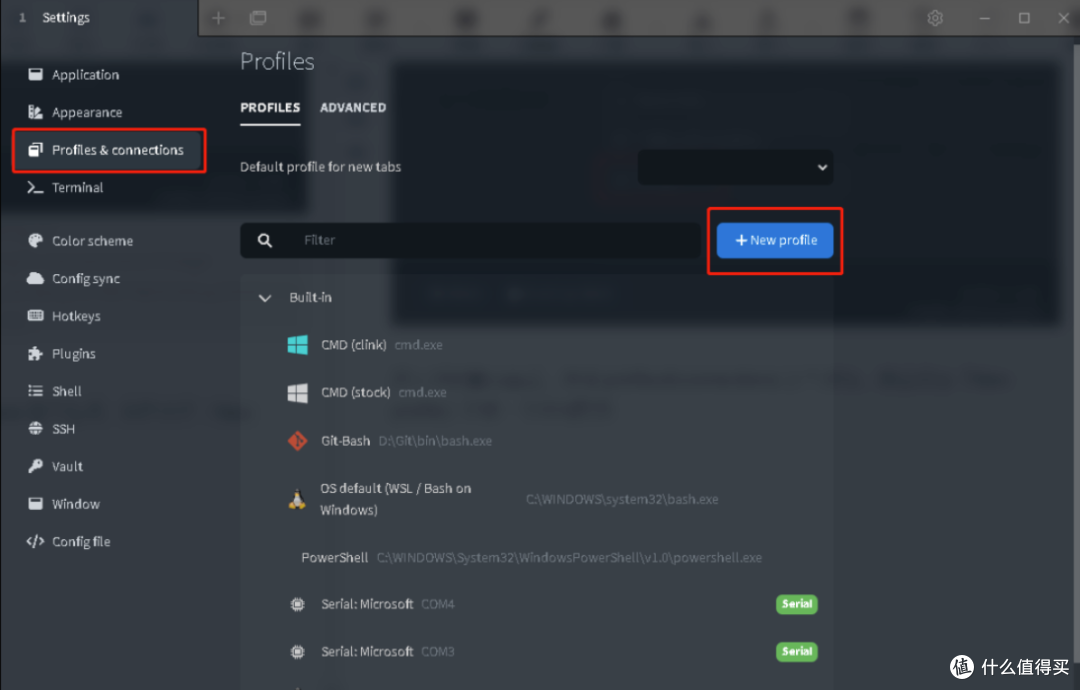Click the CMD (clink) Windows icon
This screenshot has height=690, width=1080.
tap(298, 345)
